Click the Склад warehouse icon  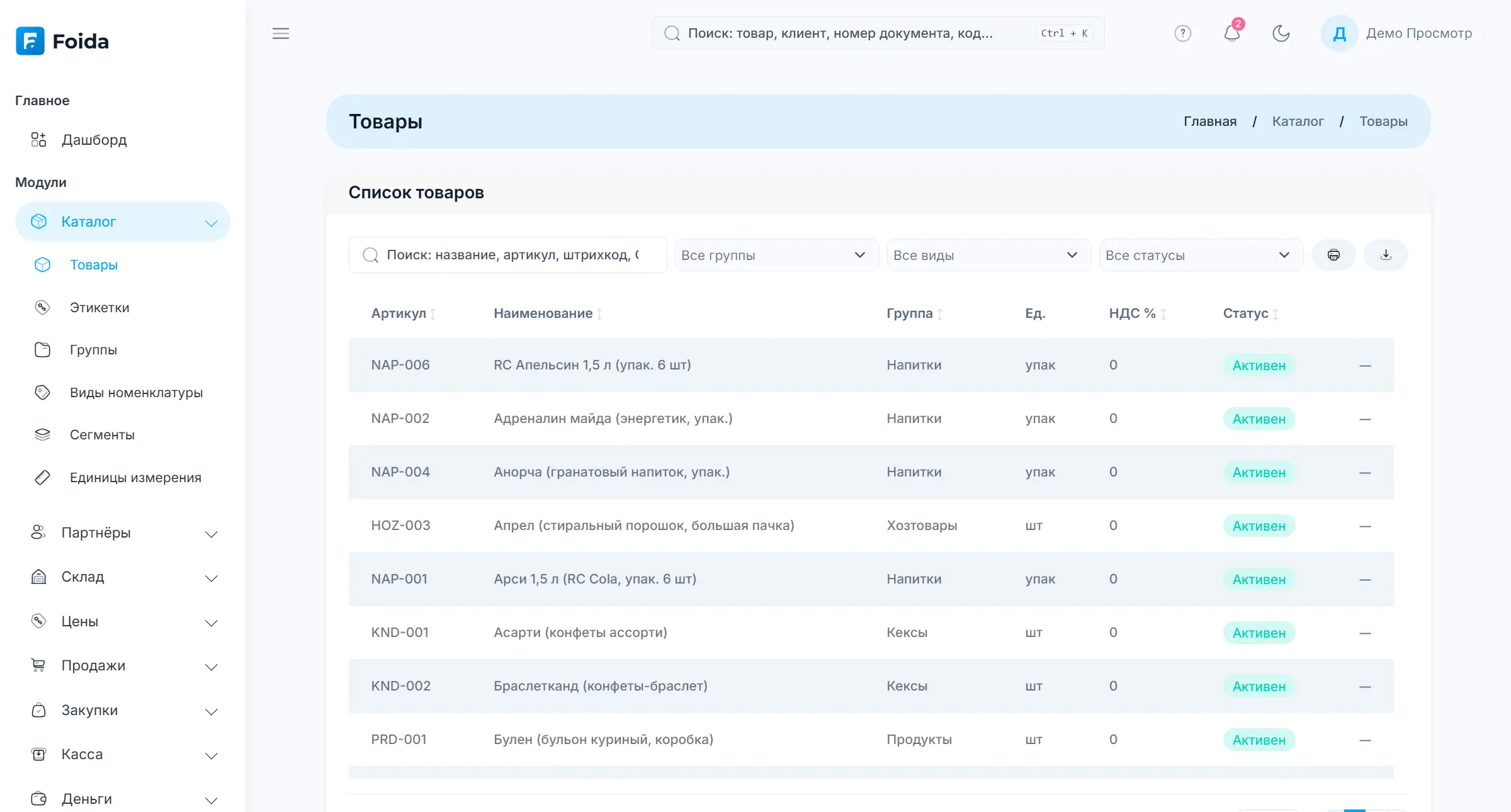coord(38,577)
